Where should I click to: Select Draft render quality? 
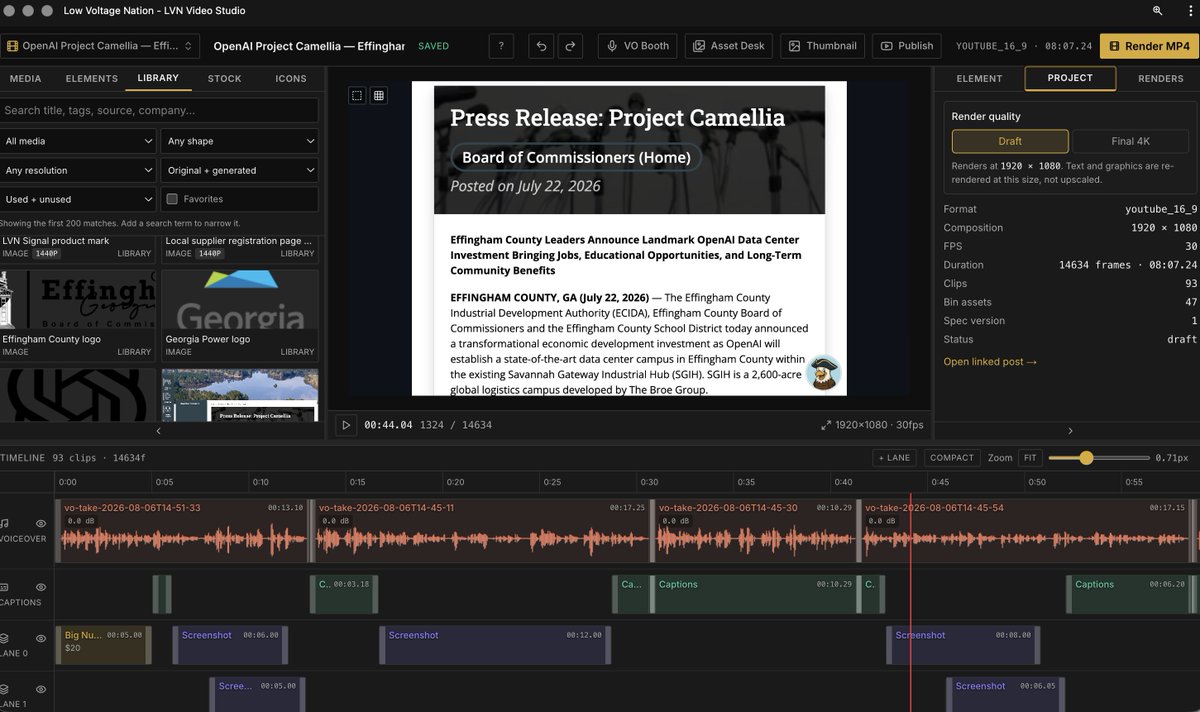[x=1010, y=141]
